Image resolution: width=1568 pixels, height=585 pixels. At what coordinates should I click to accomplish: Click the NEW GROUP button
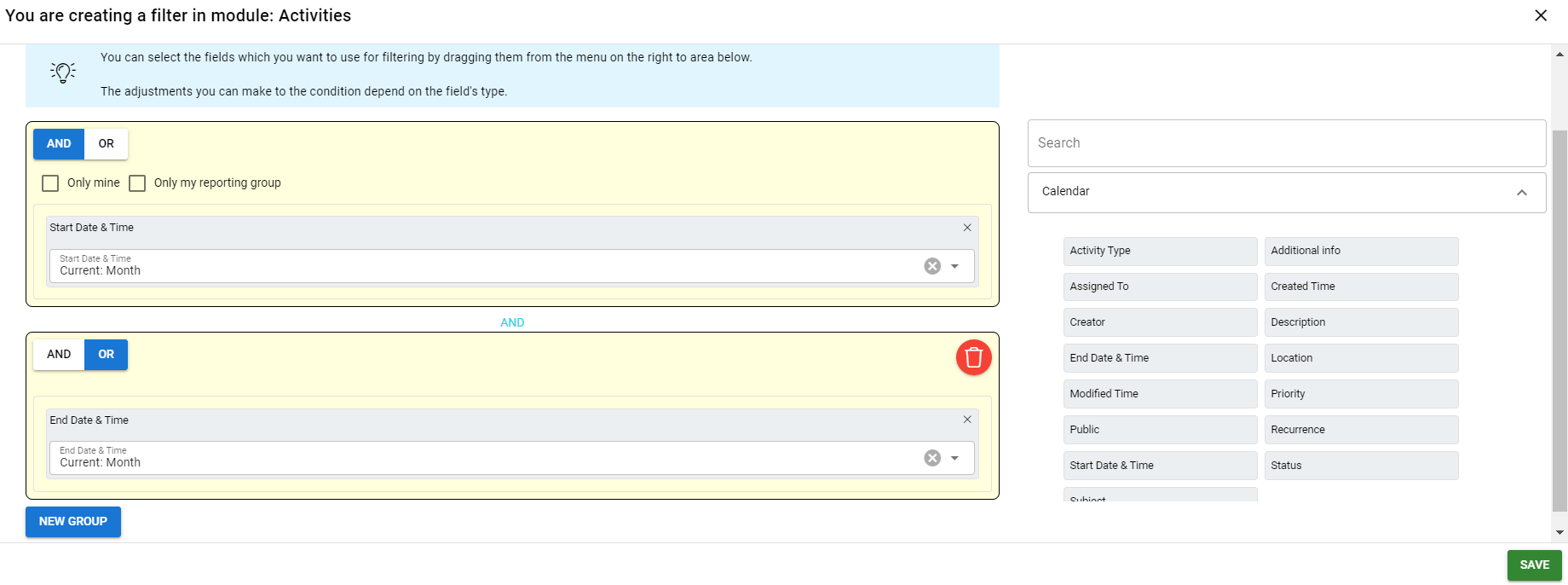pos(73,522)
